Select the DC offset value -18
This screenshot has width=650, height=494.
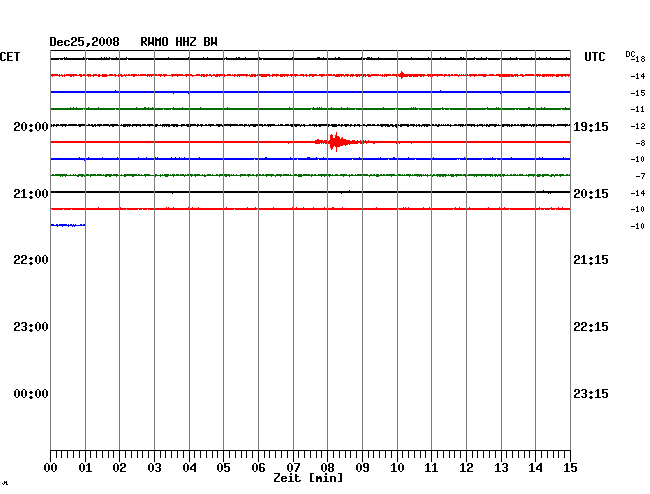pos(639,59)
